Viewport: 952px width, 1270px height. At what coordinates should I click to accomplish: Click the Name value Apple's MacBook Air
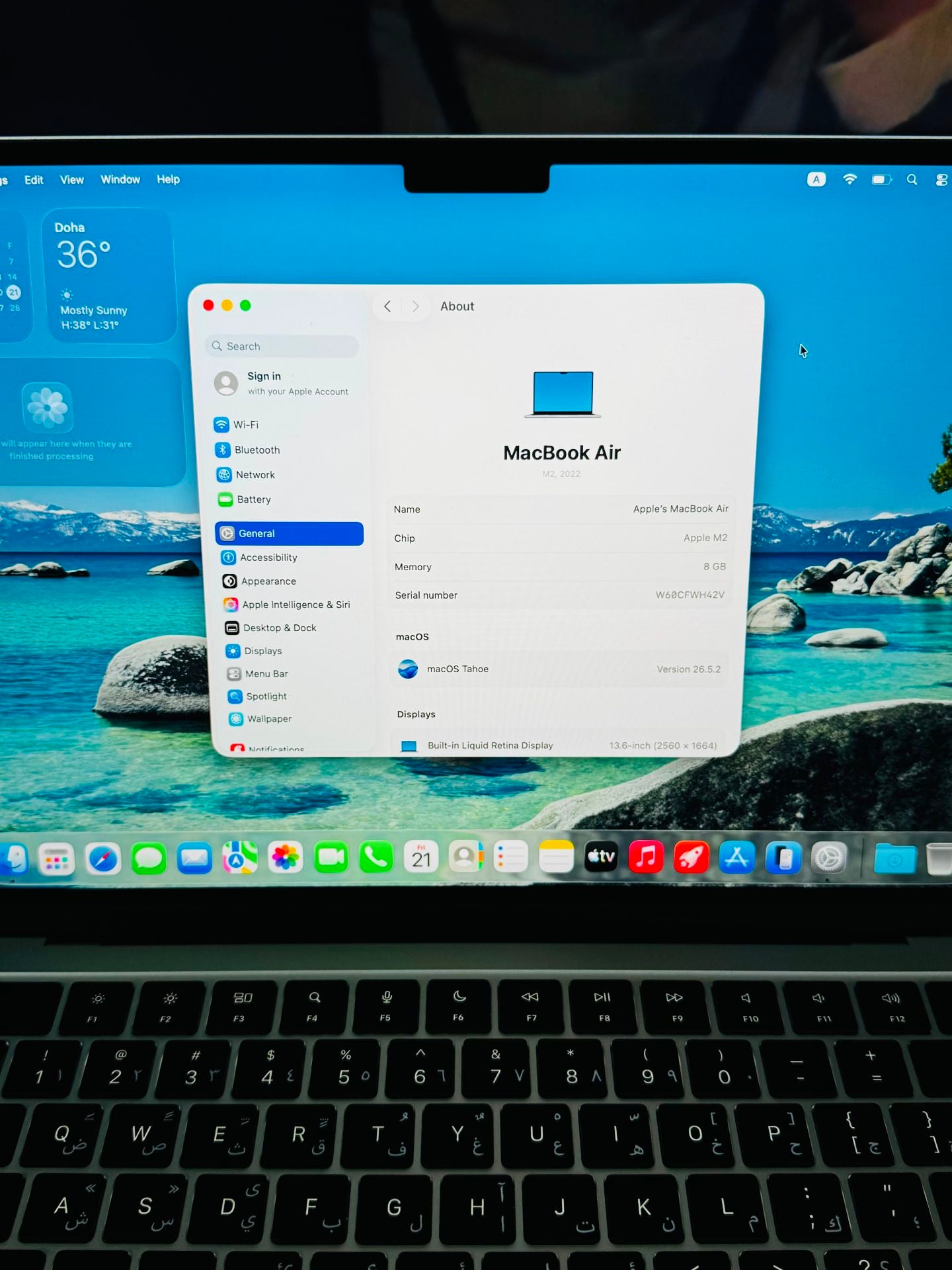pos(681,509)
